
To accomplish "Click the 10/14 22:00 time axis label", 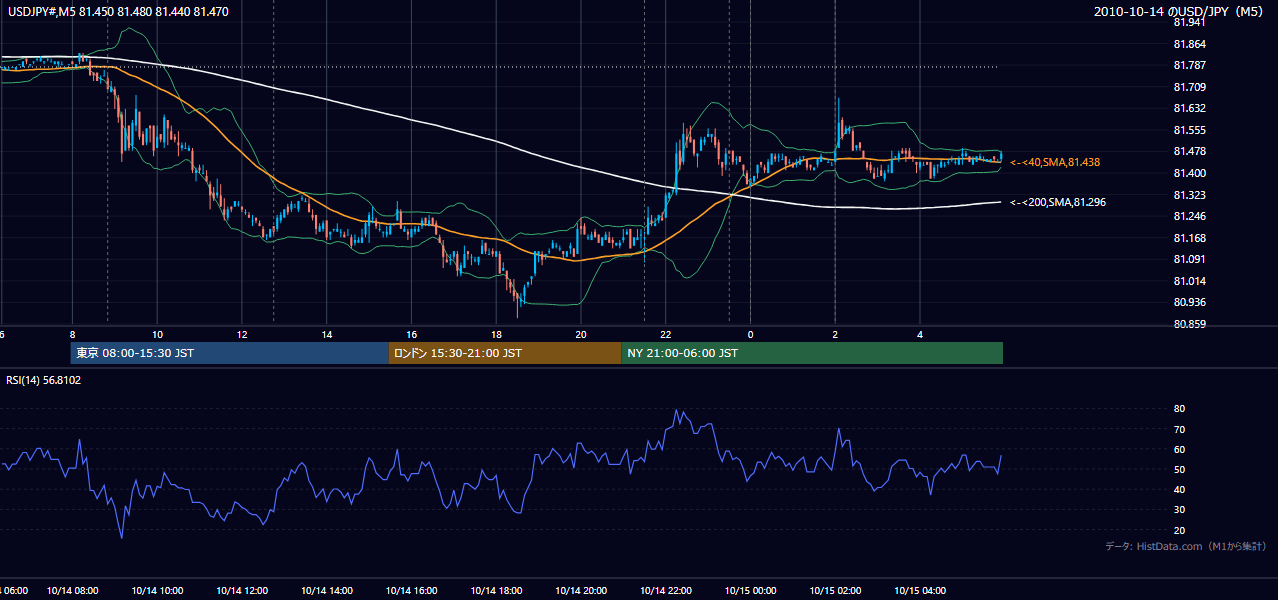I will coord(666,591).
